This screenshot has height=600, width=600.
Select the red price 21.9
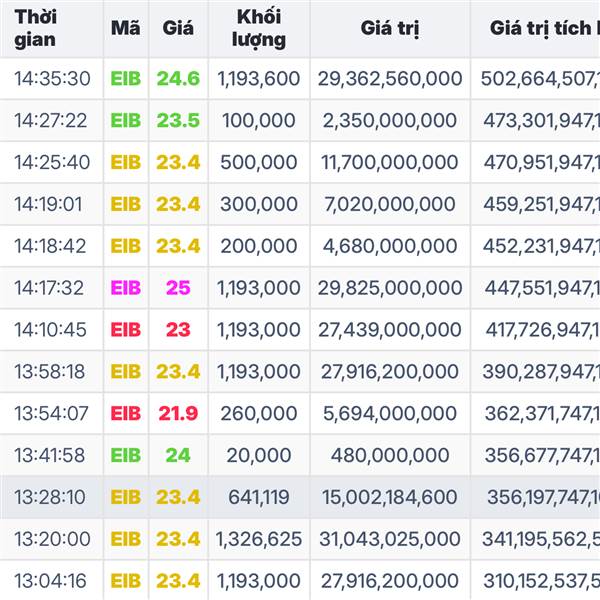(x=178, y=413)
